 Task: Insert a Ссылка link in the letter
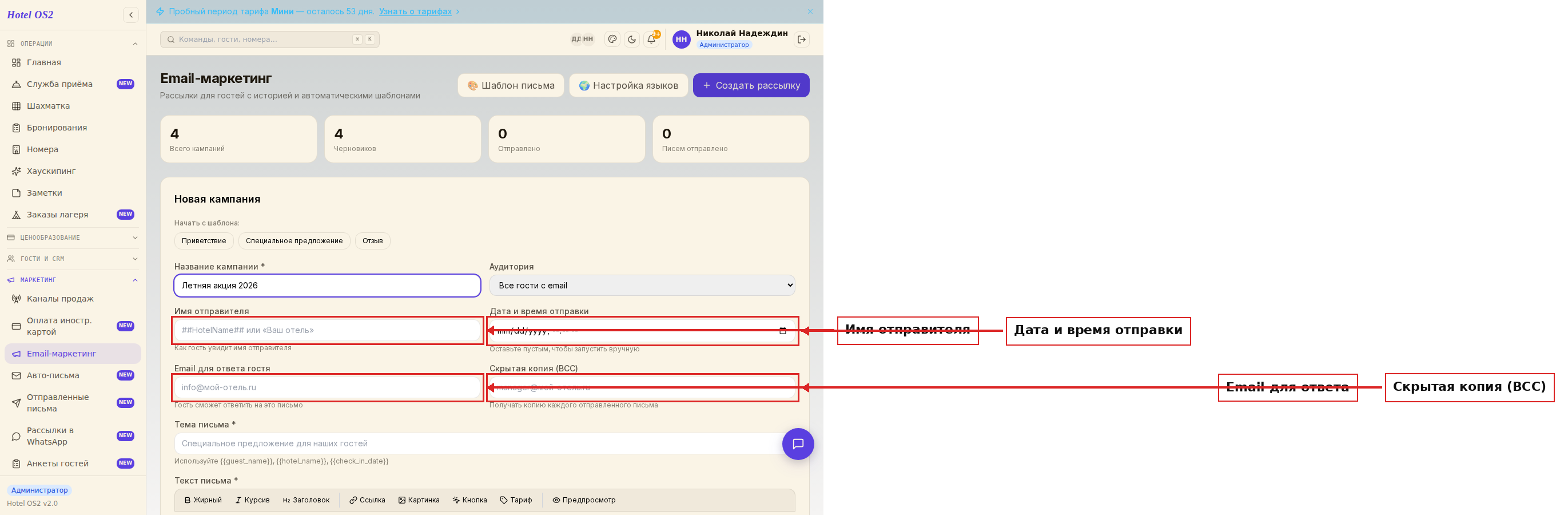367,500
